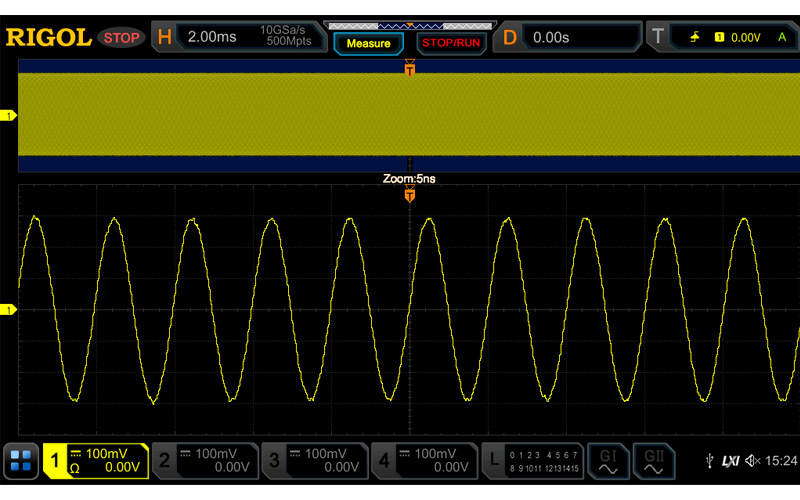Click channel 1 impedance ohm symbol
The image size is (800, 500).
pyautogui.click(x=74, y=468)
